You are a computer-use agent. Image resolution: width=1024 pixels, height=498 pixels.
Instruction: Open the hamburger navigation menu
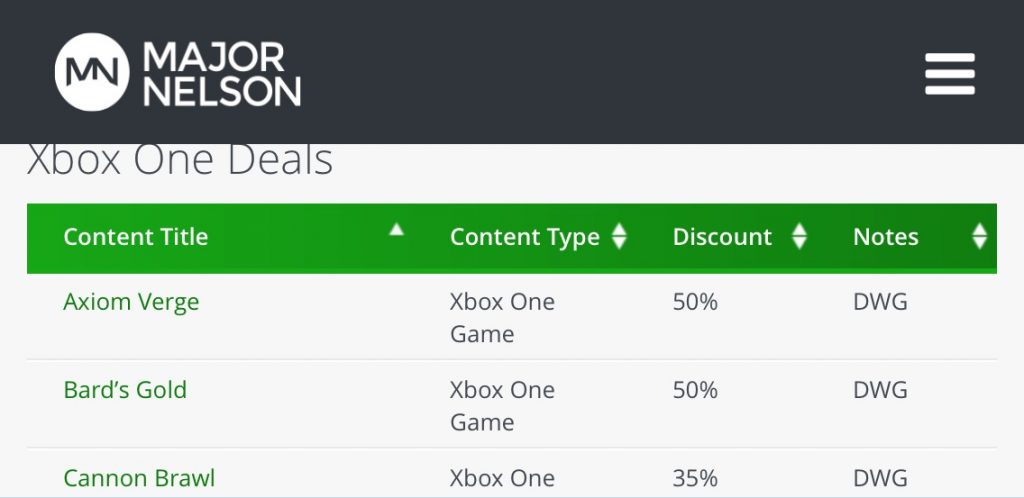coord(949,74)
